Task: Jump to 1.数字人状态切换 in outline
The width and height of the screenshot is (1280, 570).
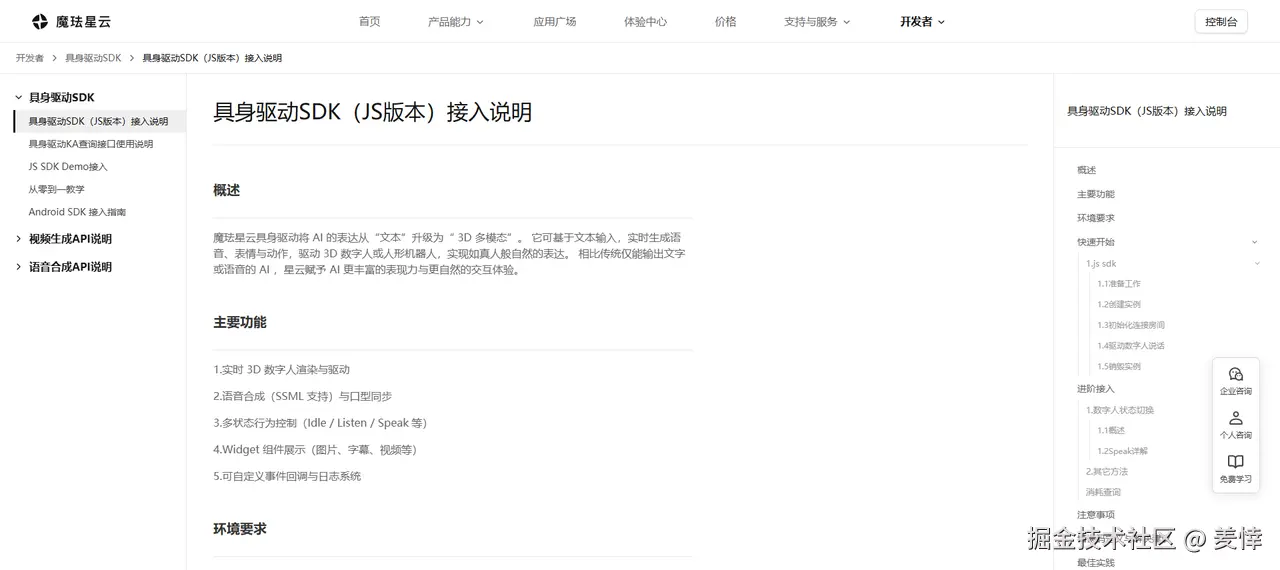Action: click(1120, 410)
